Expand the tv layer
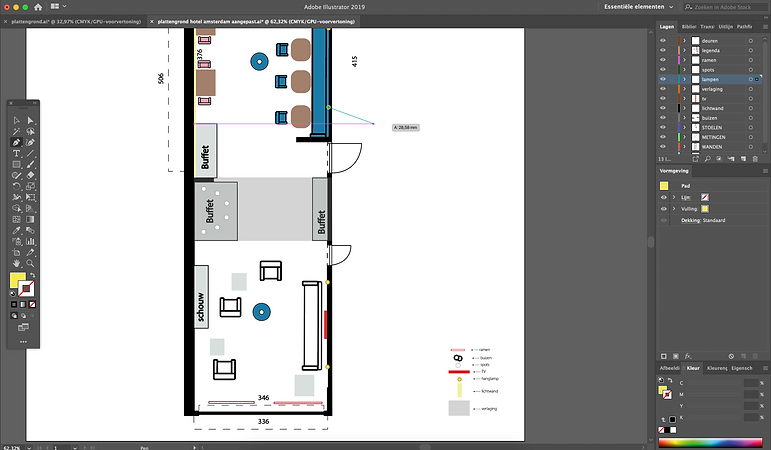The width and height of the screenshot is (771, 450). tap(684, 98)
